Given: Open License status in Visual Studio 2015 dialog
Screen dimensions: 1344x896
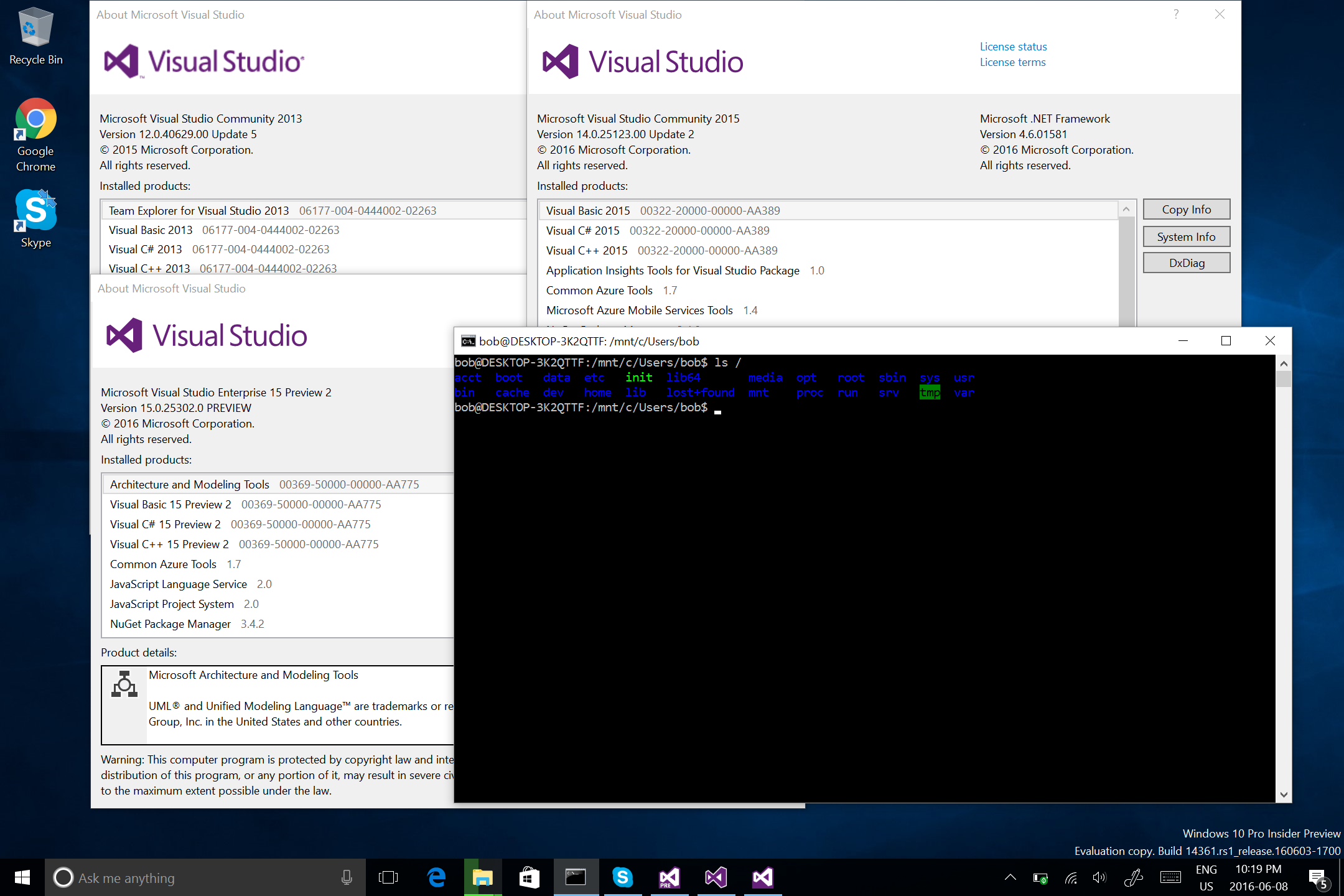Looking at the screenshot, I should pos(1012,46).
